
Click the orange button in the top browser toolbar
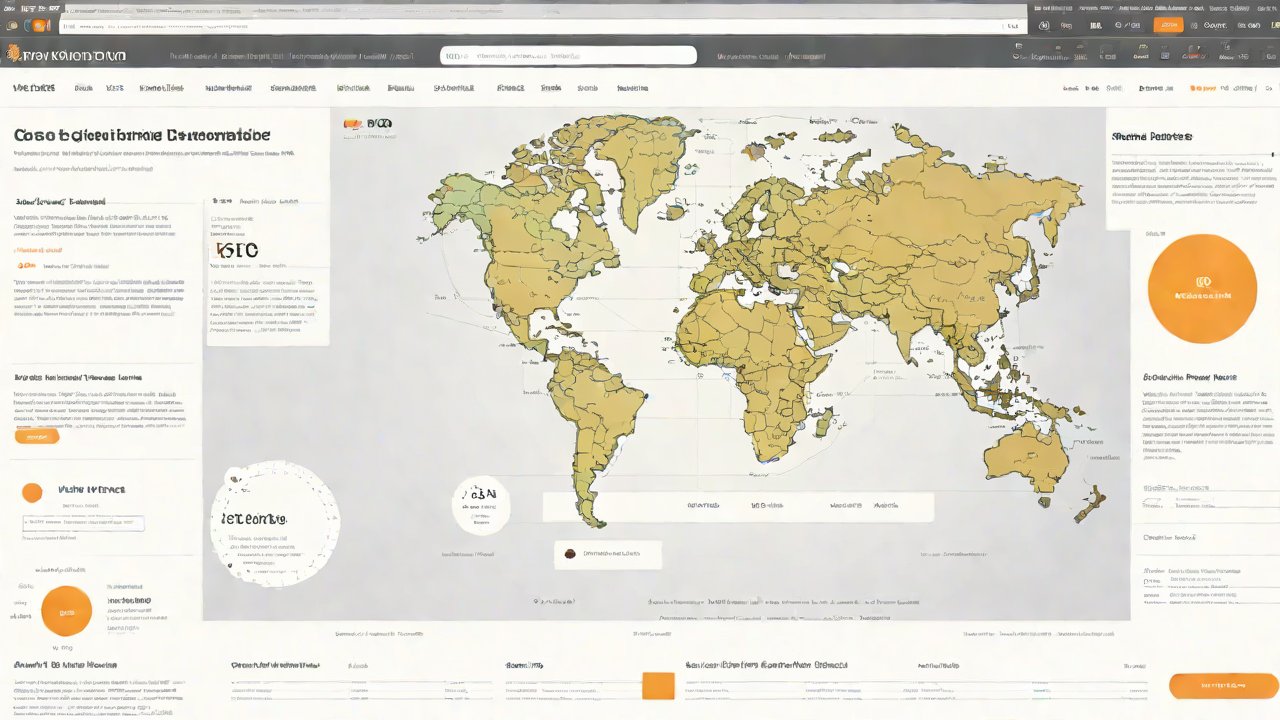(x=1167, y=25)
